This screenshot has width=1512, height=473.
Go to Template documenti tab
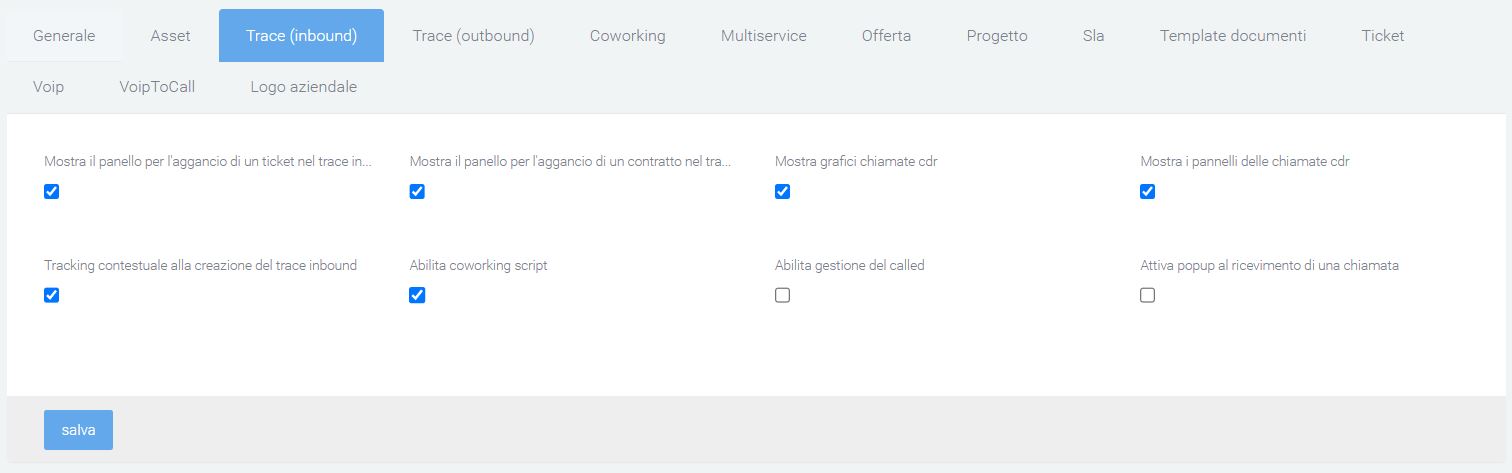pos(1232,36)
